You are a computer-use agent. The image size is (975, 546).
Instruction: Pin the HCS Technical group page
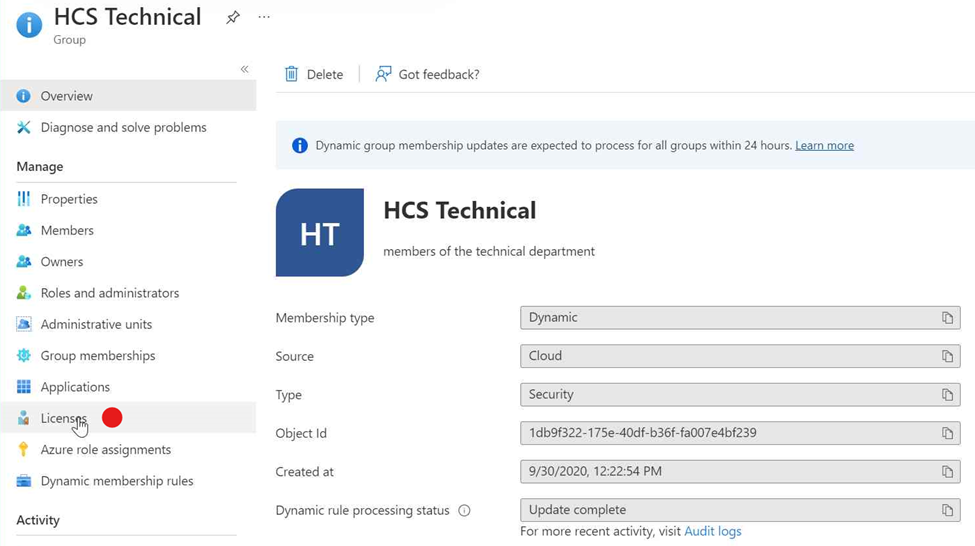[233, 17]
